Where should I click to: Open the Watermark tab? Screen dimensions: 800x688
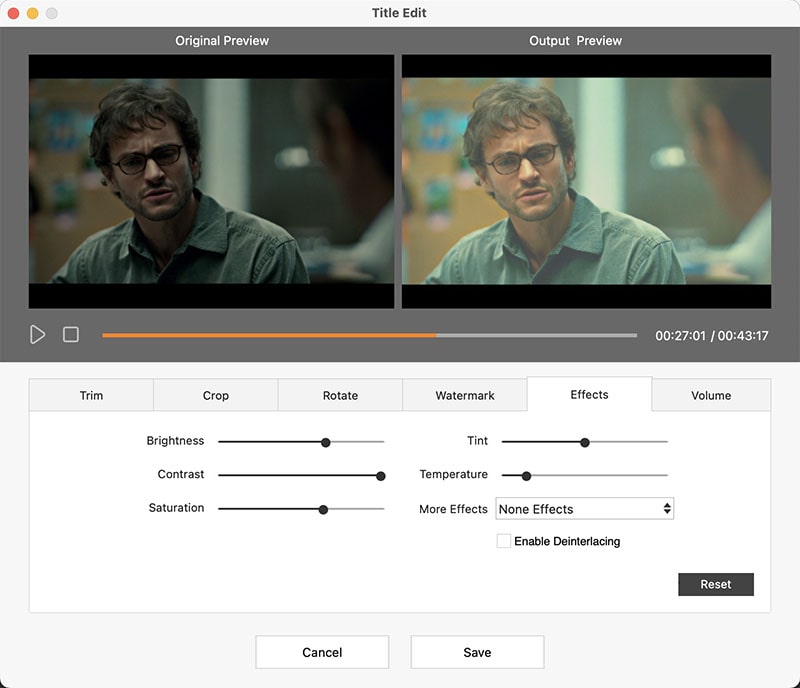pos(464,395)
